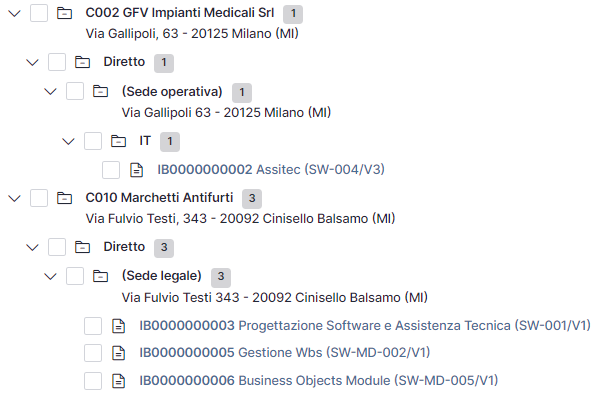
Task: Check the box beside IB0000000002 Assitec
Action: pos(111,170)
